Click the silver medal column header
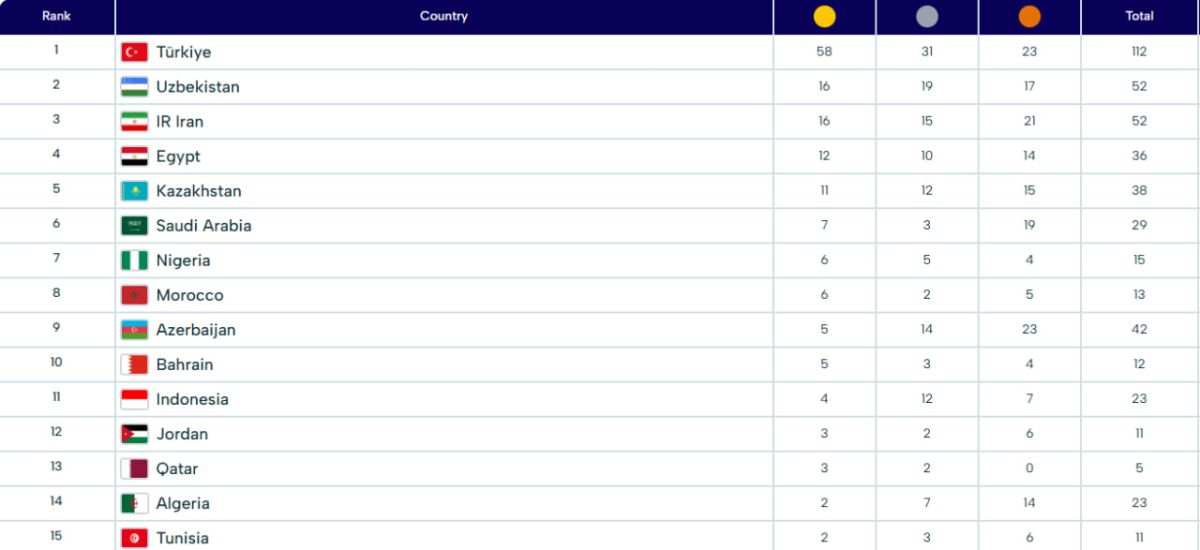Image resolution: width=1200 pixels, height=550 pixels. [927, 16]
